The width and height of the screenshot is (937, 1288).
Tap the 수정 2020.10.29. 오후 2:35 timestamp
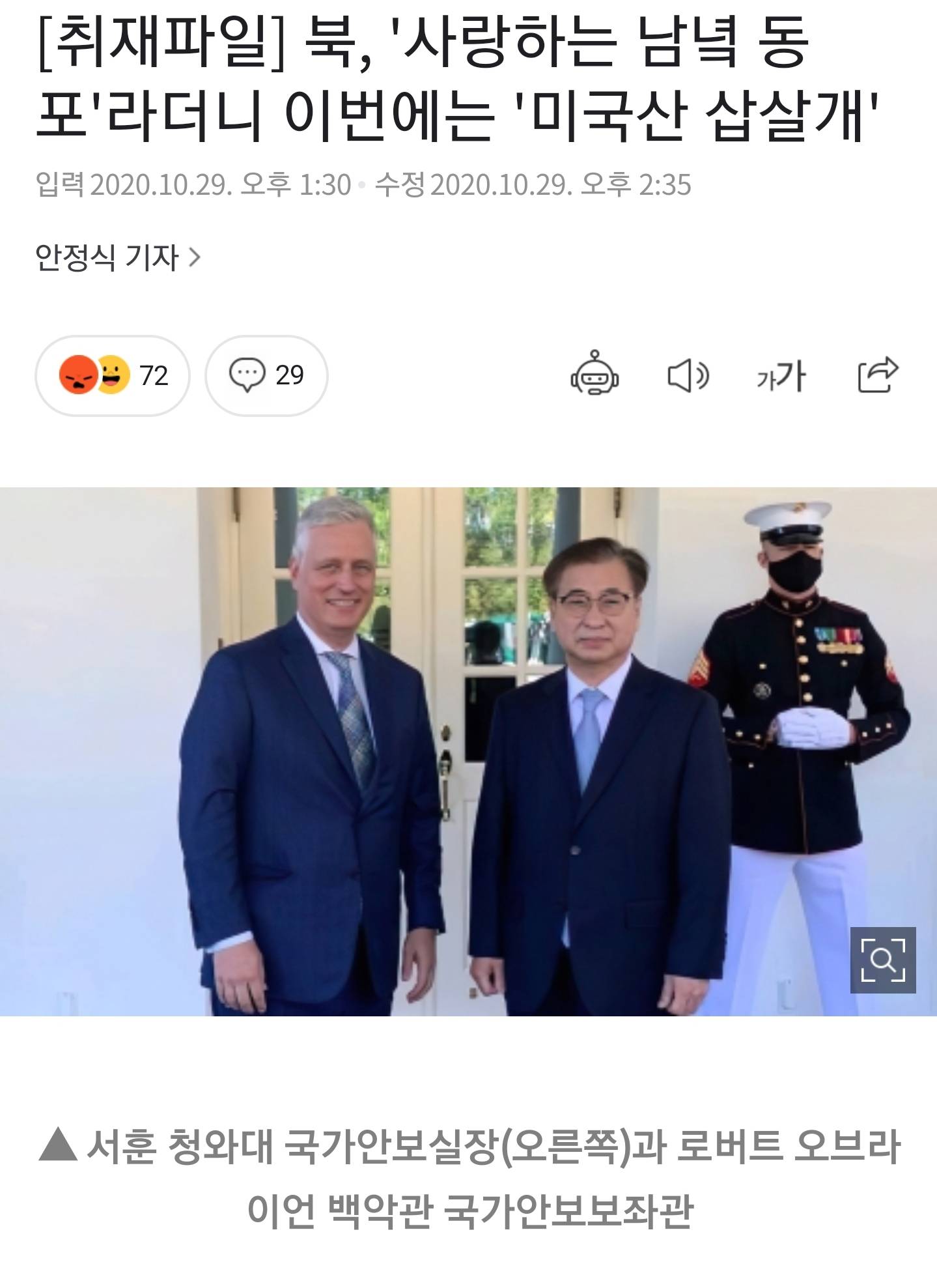tap(533, 185)
